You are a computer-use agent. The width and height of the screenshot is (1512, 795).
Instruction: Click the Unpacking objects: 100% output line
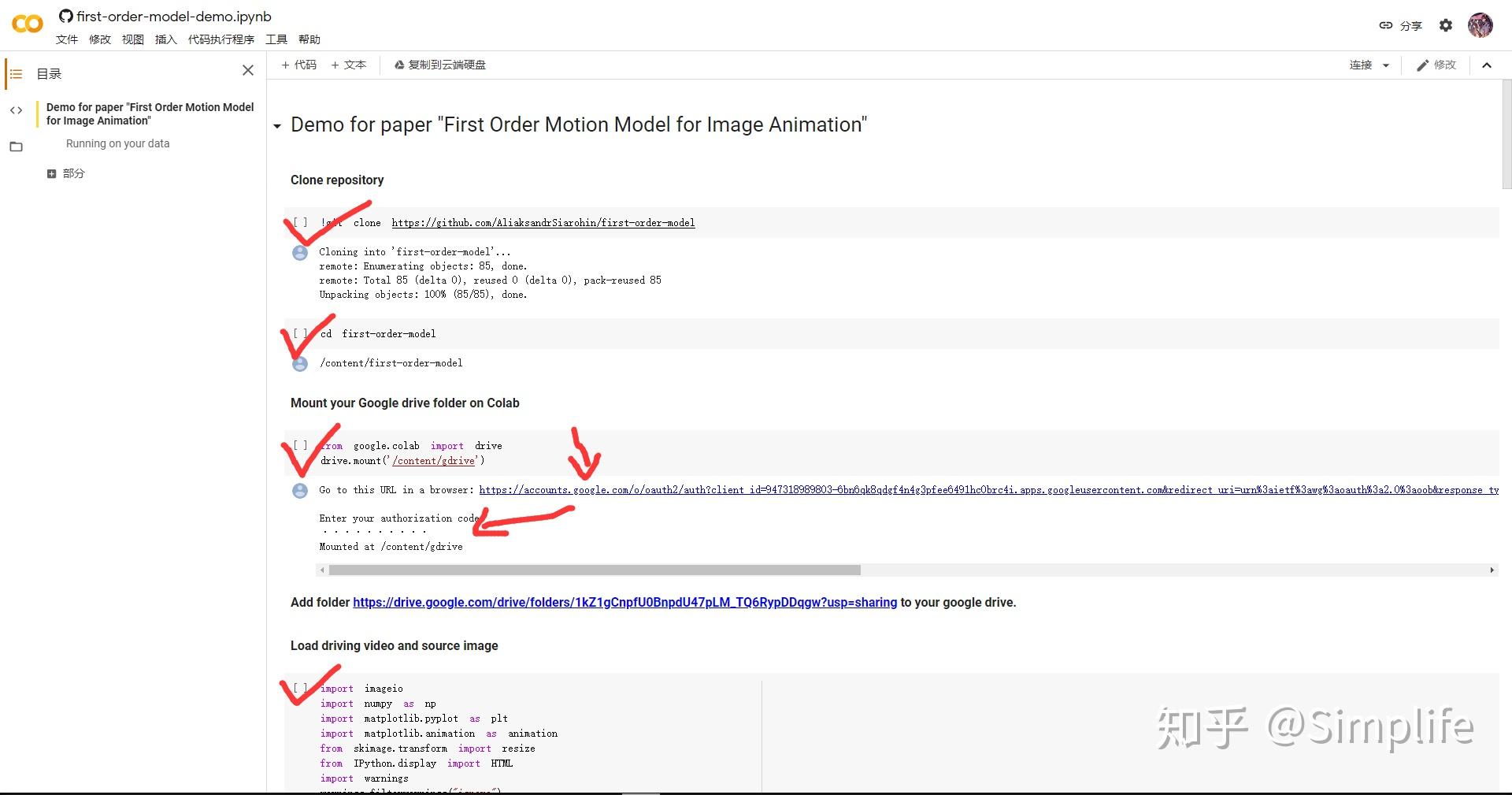click(423, 295)
